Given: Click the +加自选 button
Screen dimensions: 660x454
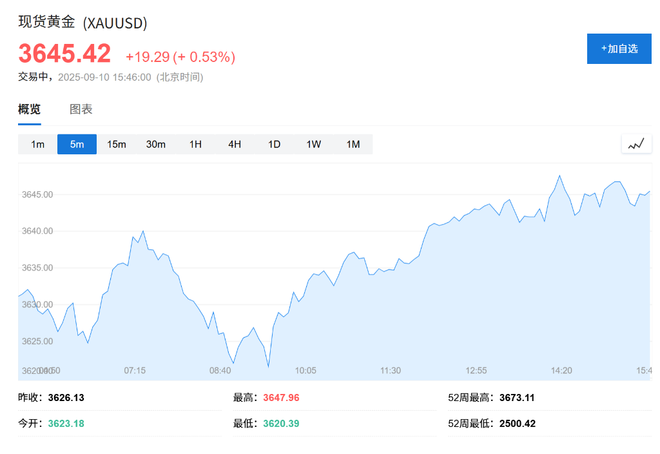Looking at the screenshot, I should [x=619, y=48].
